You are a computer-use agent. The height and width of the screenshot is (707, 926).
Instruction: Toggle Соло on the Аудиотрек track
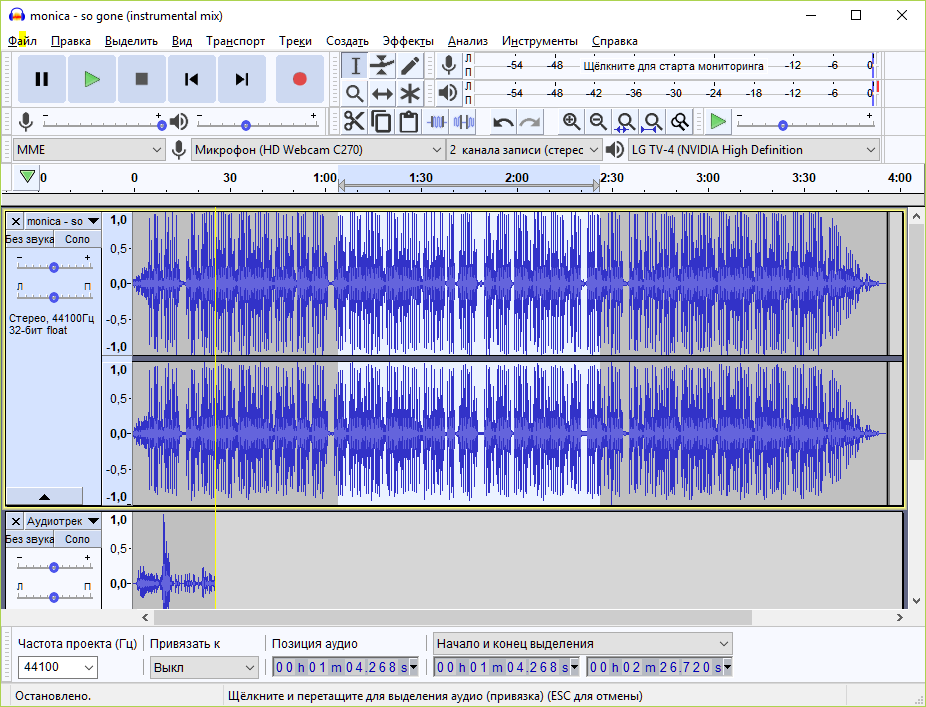coord(77,539)
